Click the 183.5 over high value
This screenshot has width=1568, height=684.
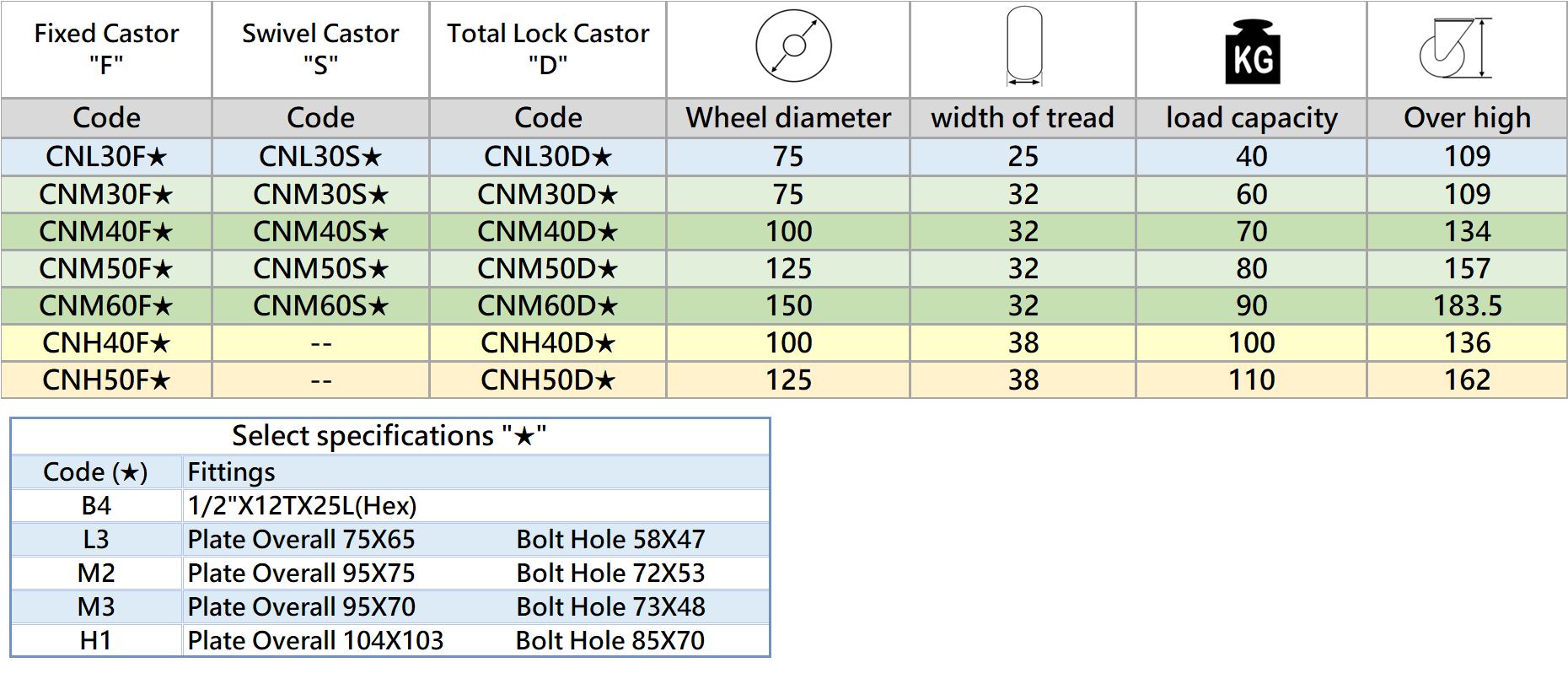tap(1468, 306)
